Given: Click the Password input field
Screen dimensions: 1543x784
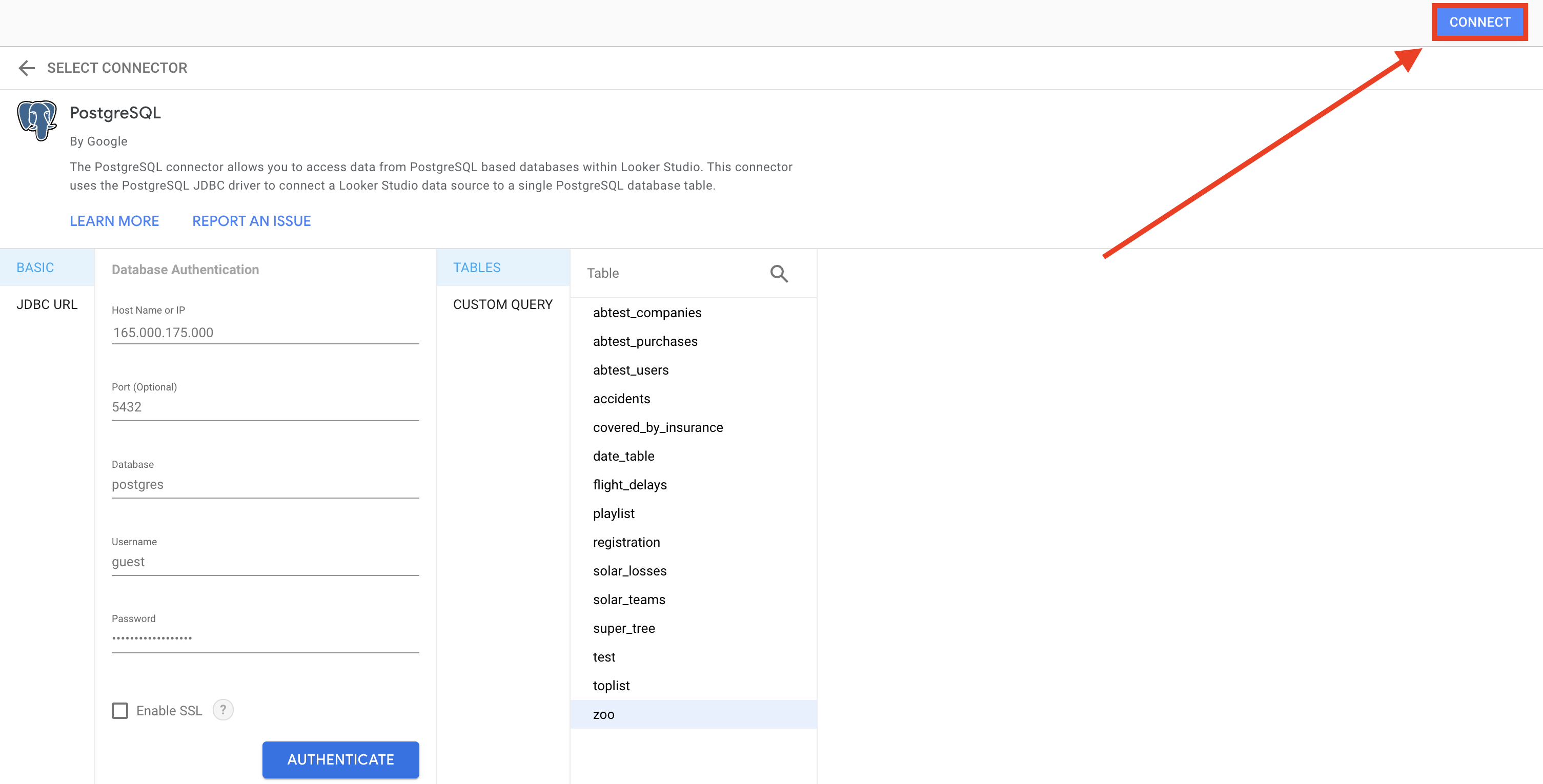Looking at the screenshot, I should point(265,638).
